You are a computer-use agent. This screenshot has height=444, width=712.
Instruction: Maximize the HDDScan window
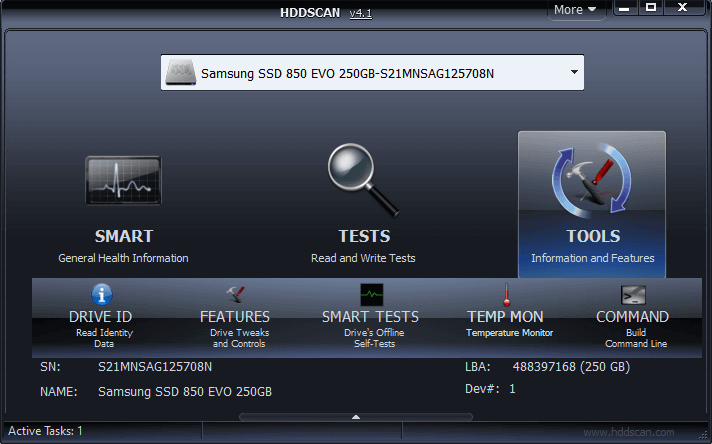click(x=651, y=8)
